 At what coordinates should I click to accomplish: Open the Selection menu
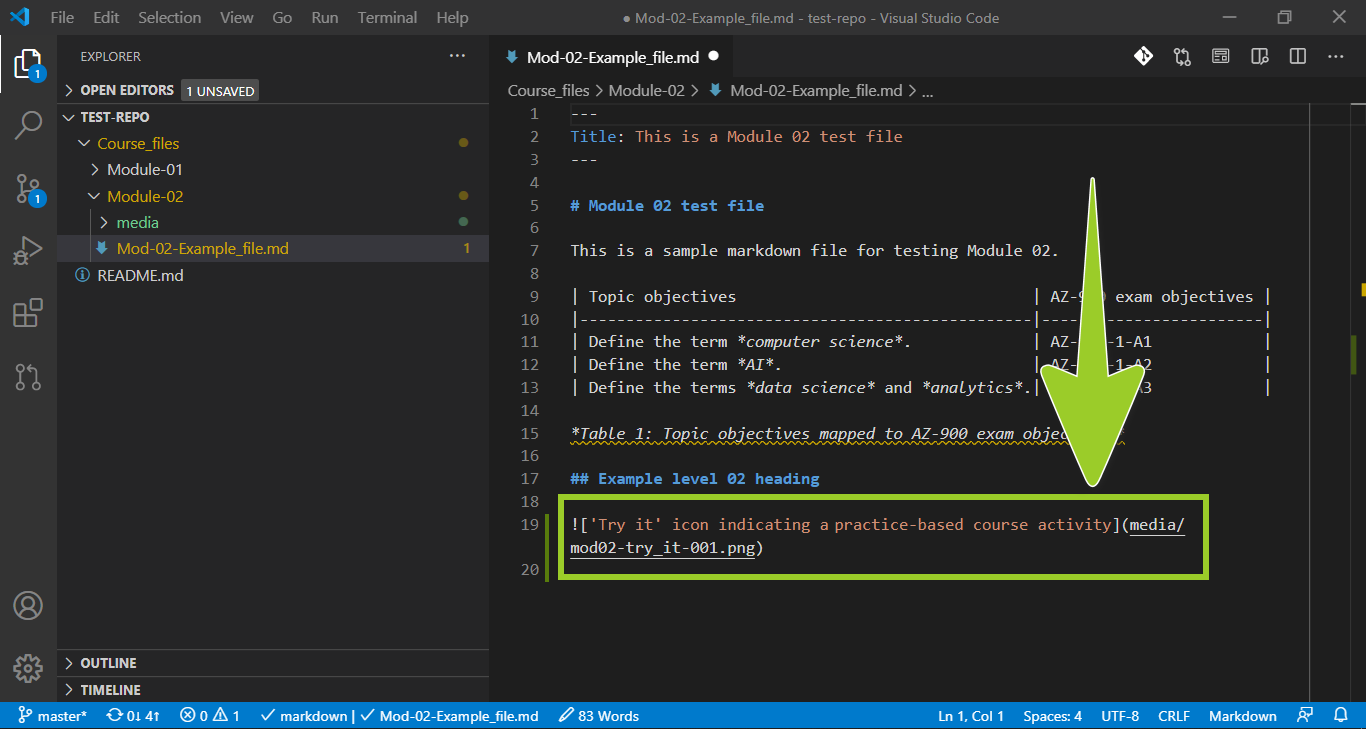169,17
